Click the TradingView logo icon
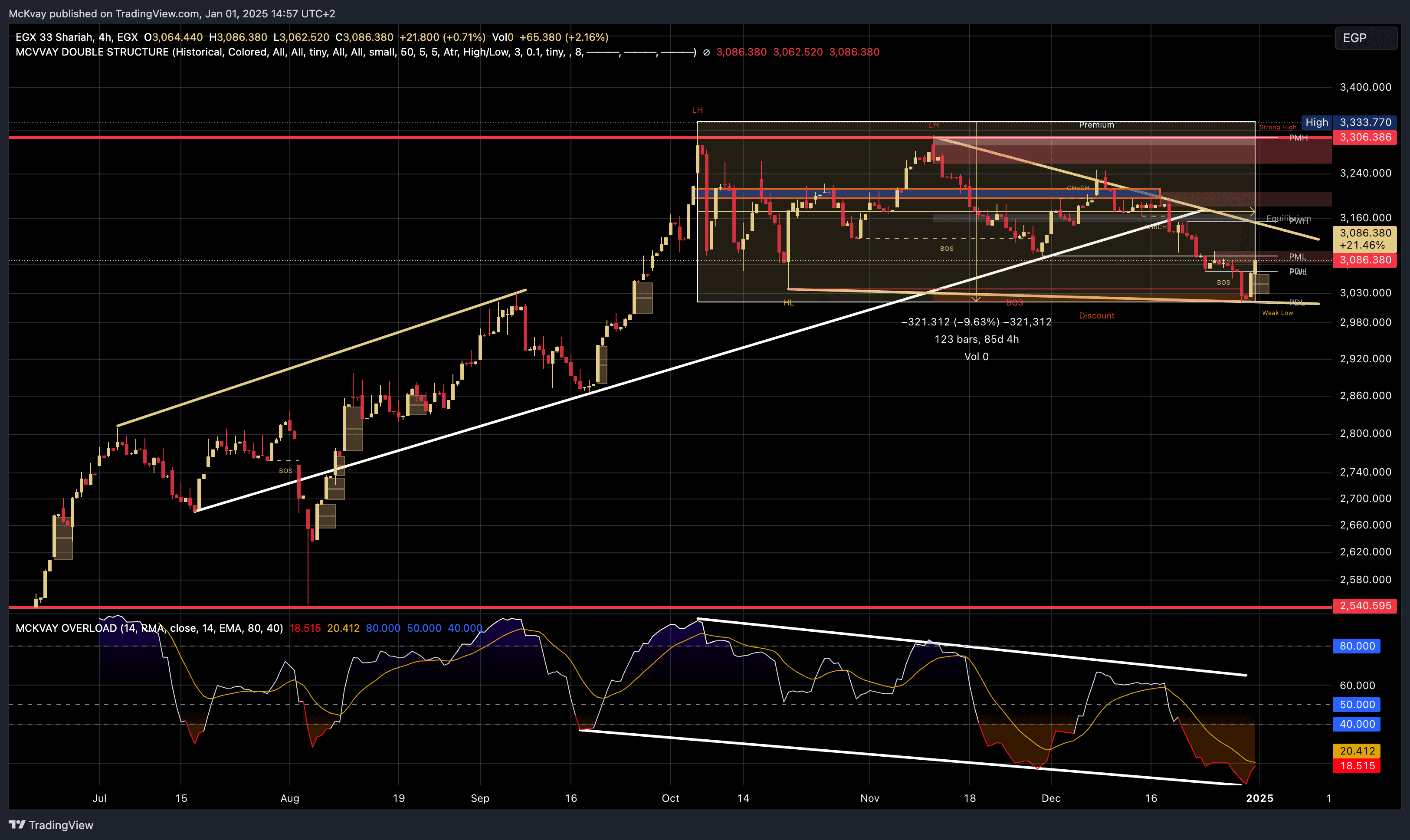This screenshot has width=1410, height=840. (x=17, y=825)
